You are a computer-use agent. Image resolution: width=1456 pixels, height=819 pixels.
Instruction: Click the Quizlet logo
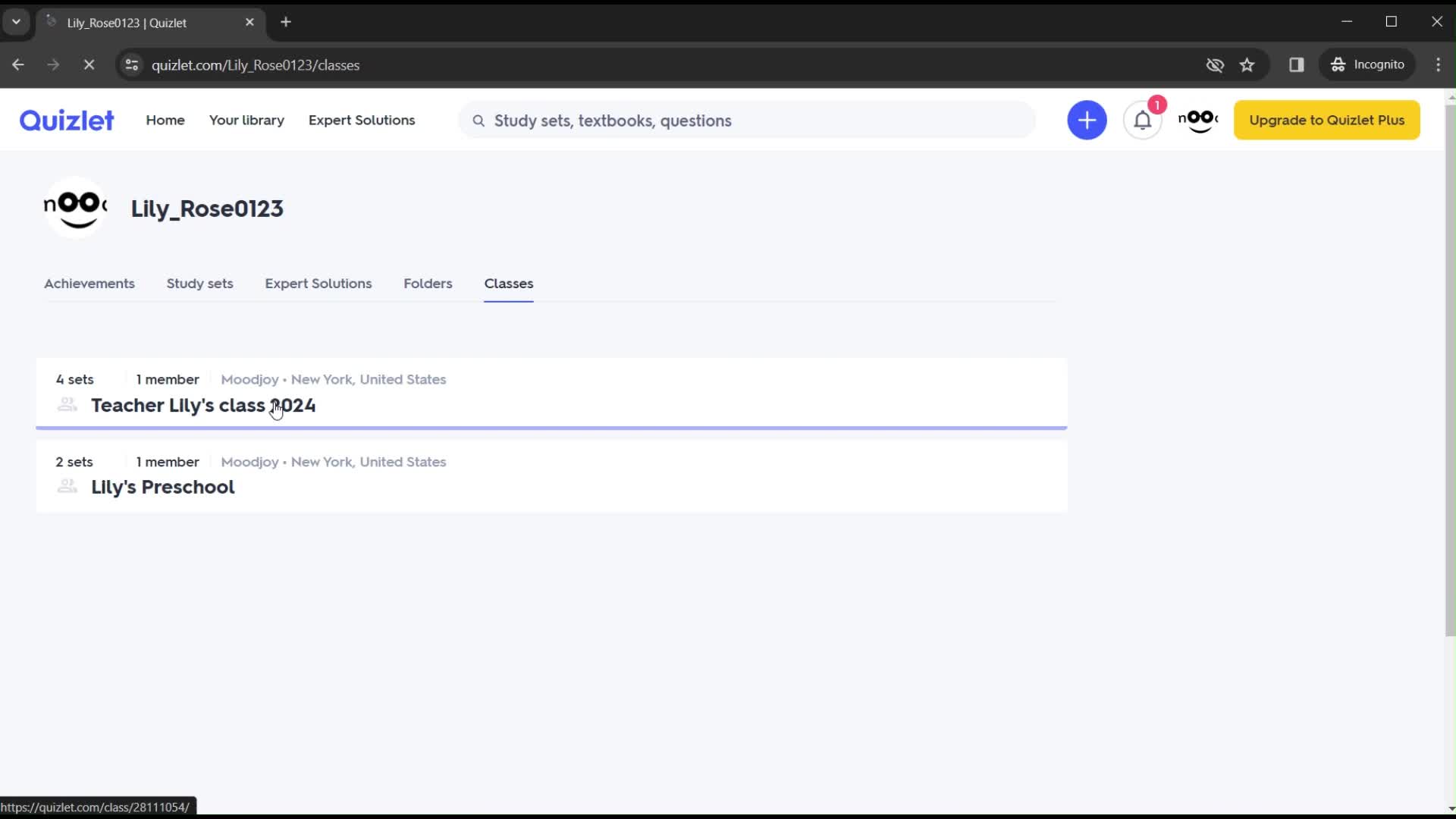coord(67,120)
